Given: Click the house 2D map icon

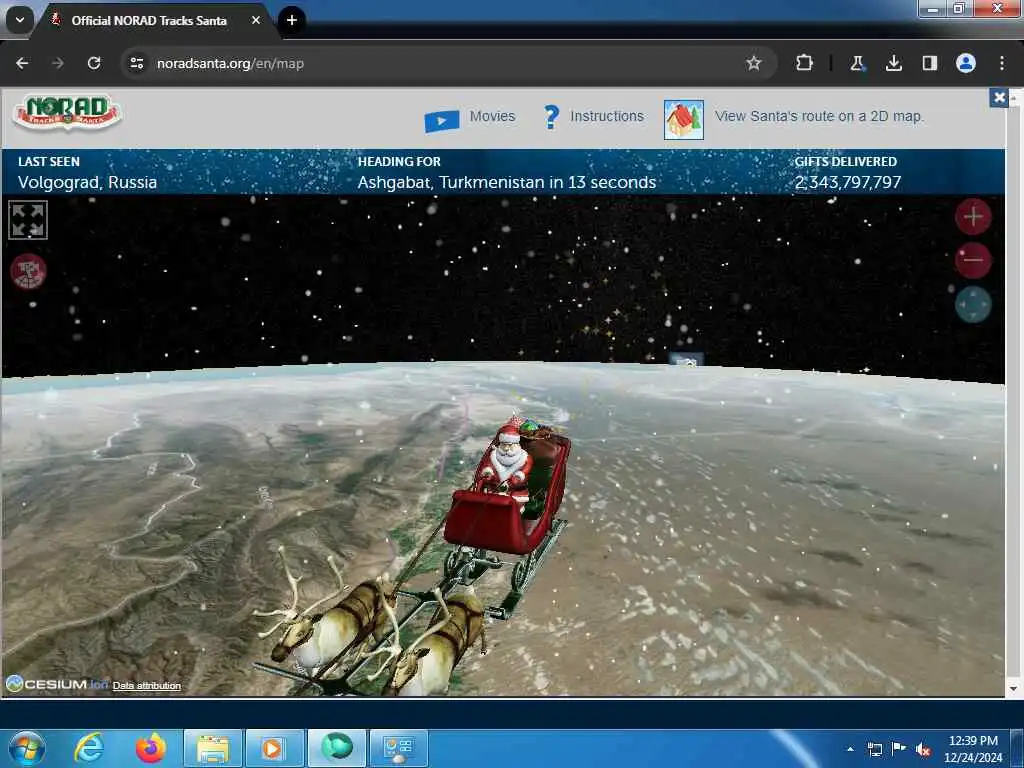Looking at the screenshot, I should click(x=683, y=120).
